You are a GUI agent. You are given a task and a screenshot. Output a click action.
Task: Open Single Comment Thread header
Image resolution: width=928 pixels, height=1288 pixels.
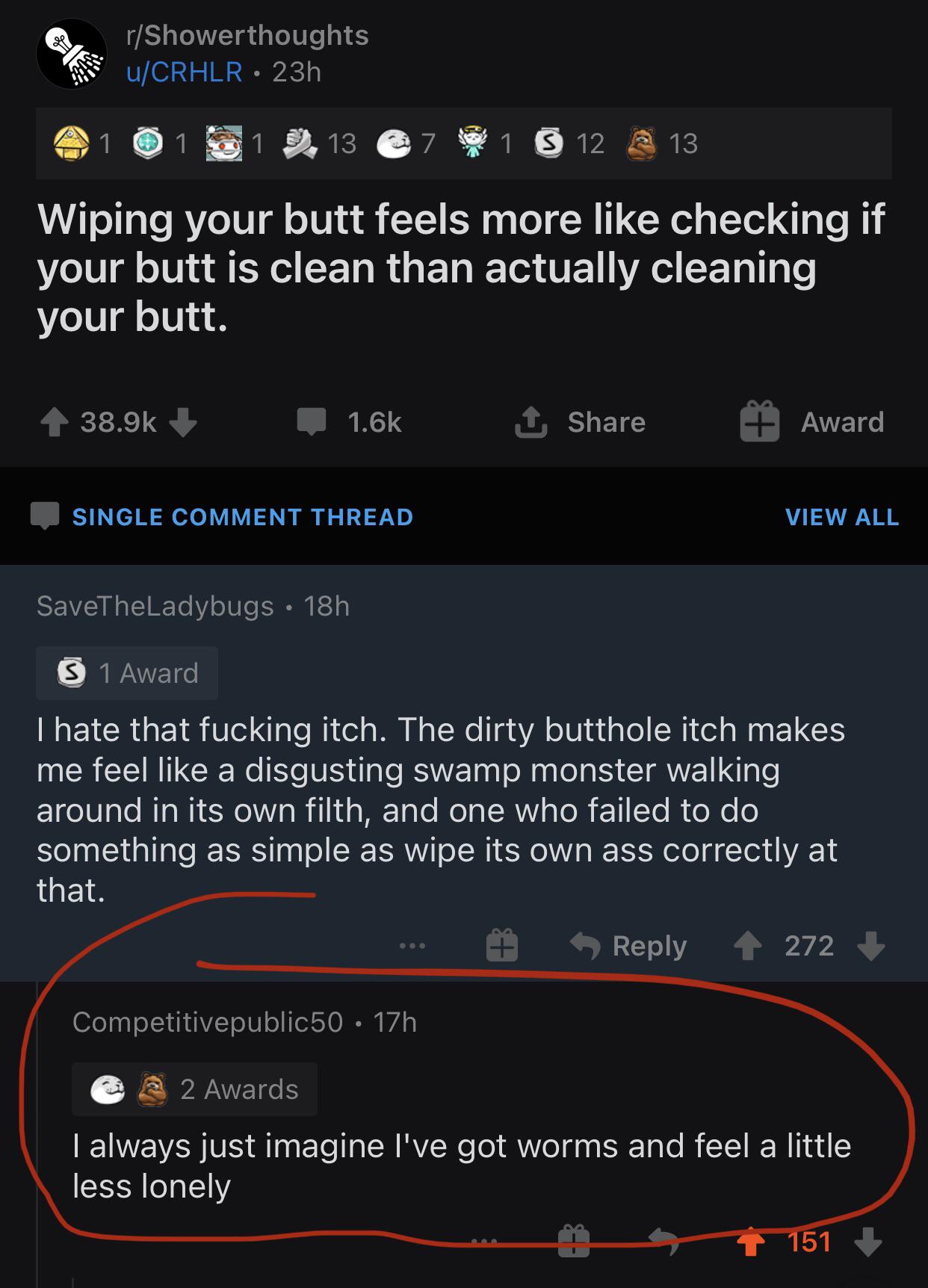[242, 517]
